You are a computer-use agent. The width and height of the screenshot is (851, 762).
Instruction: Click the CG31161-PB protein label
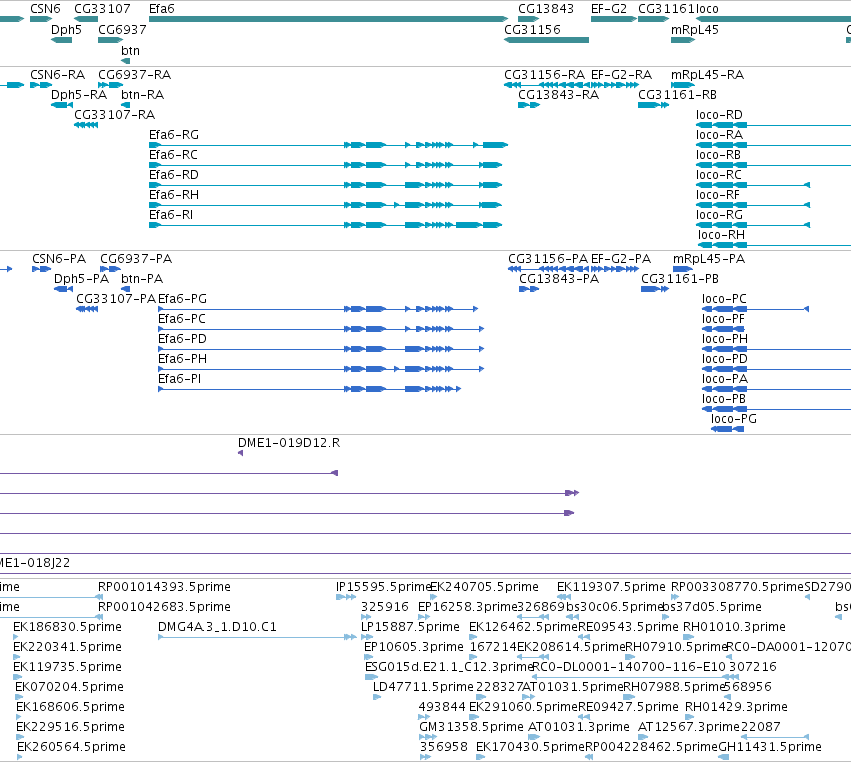(x=679, y=278)
